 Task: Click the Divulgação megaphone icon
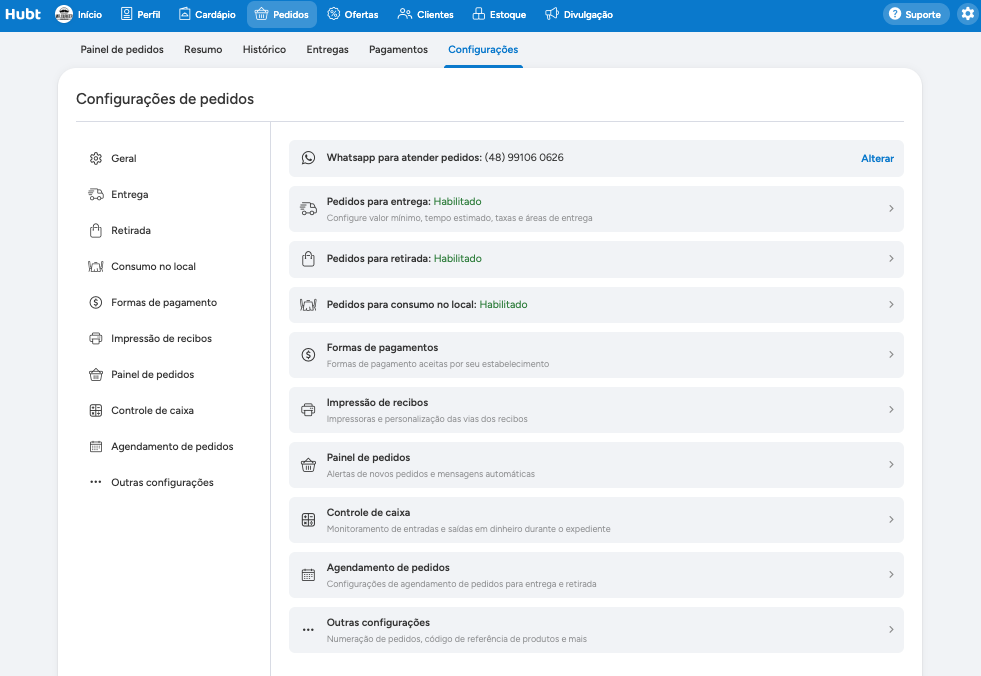[551, 14]
